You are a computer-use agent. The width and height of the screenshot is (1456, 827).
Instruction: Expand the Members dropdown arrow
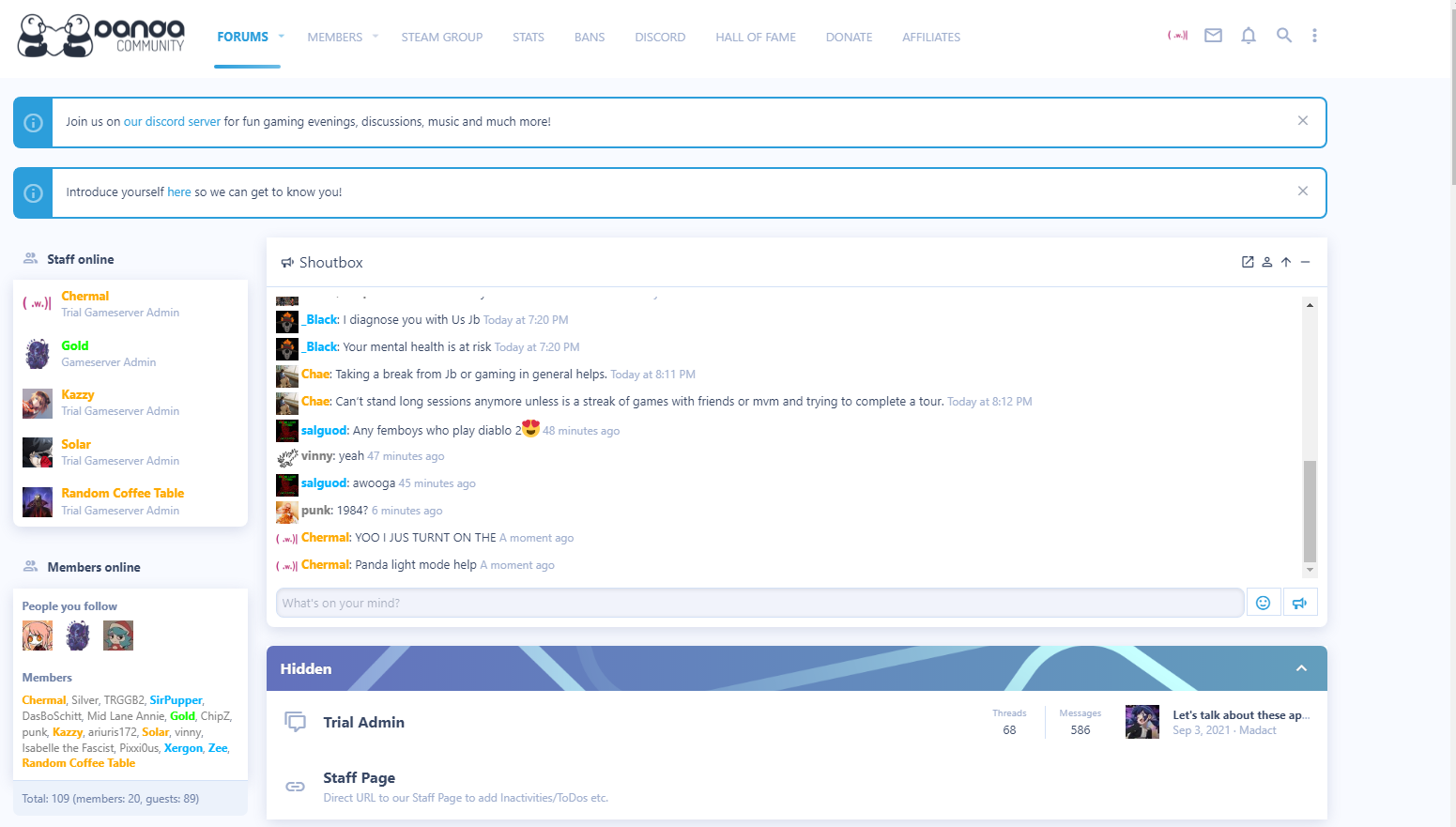tap(375, 37)
